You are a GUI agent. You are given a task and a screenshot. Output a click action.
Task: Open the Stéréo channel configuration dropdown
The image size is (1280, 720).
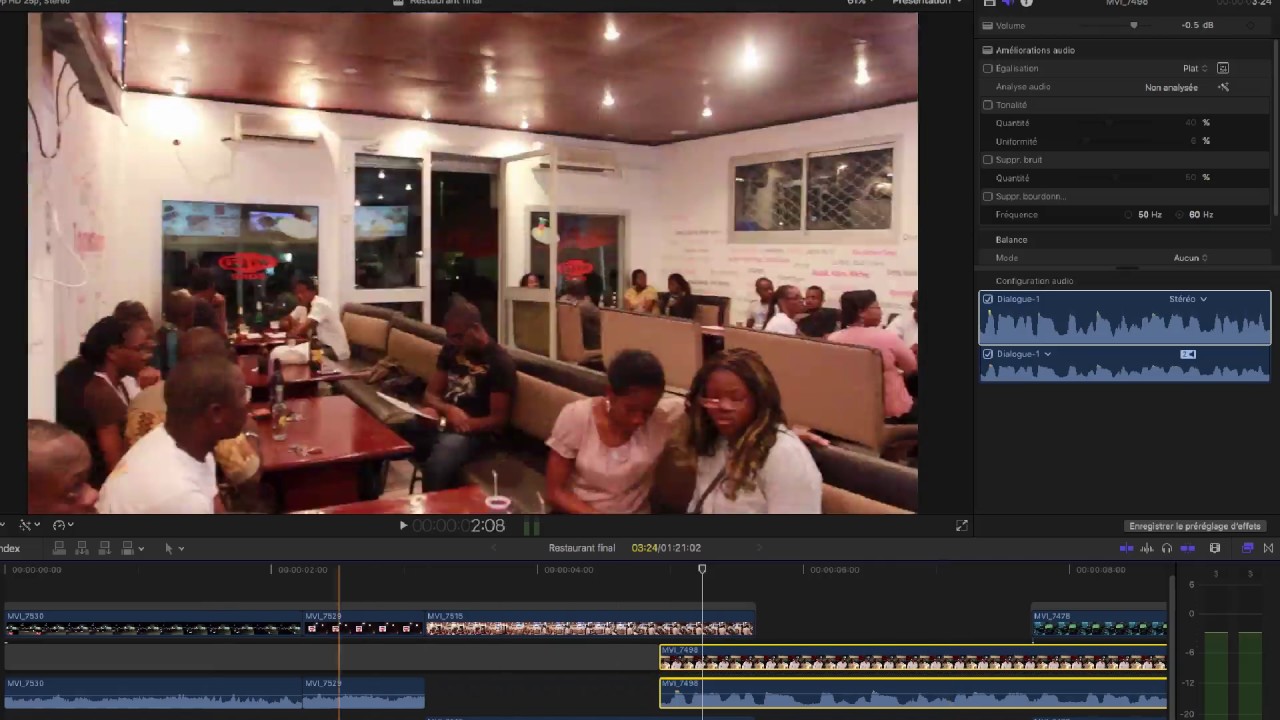1188,299
